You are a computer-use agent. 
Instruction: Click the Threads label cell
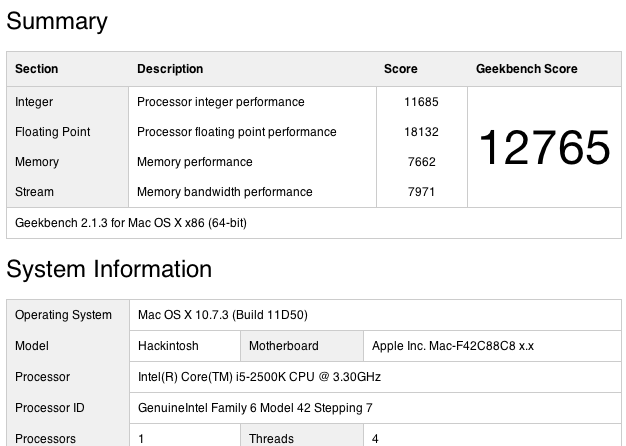271,438
